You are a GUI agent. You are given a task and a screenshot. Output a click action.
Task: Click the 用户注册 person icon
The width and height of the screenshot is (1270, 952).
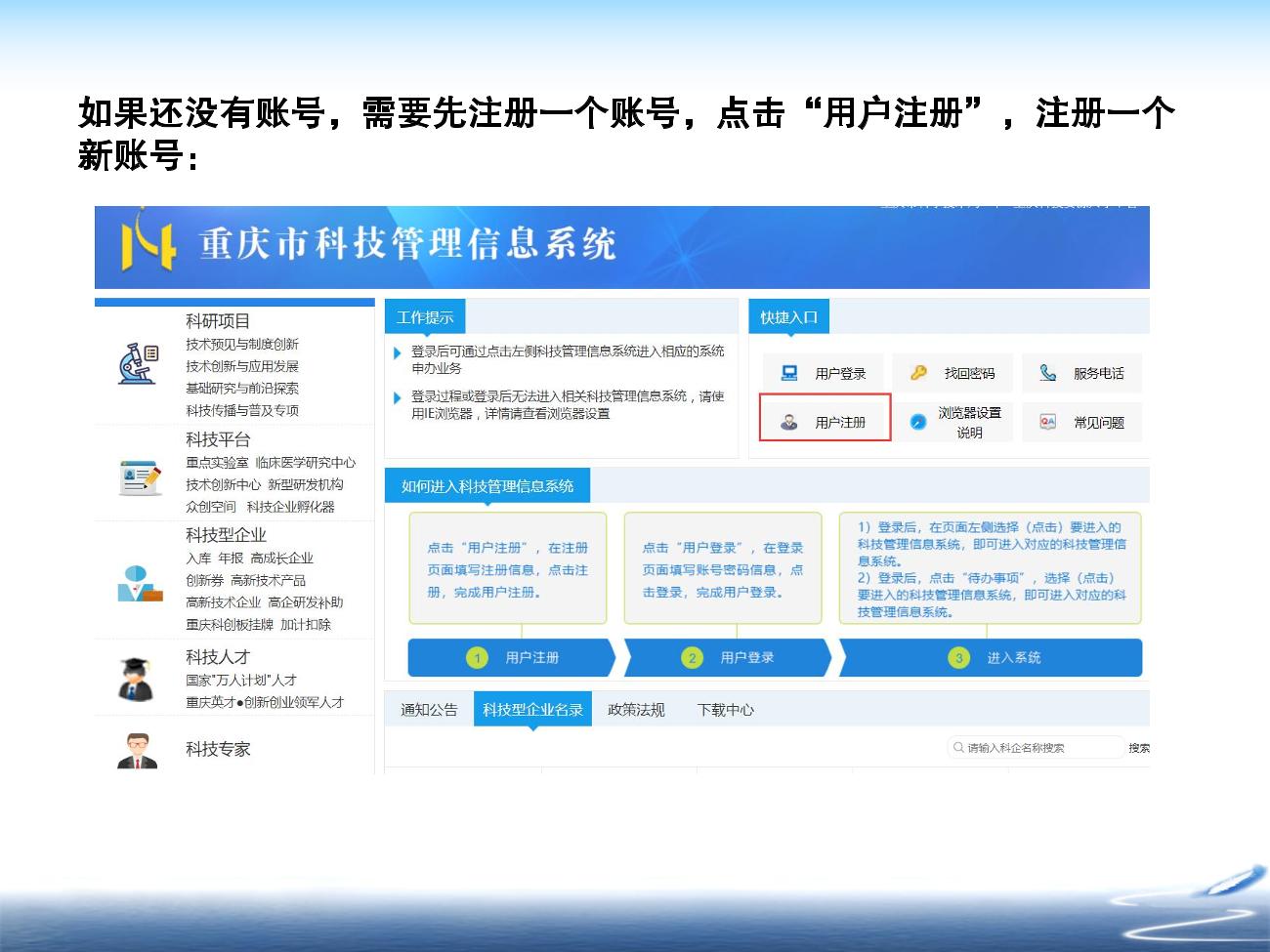[789, 422]
